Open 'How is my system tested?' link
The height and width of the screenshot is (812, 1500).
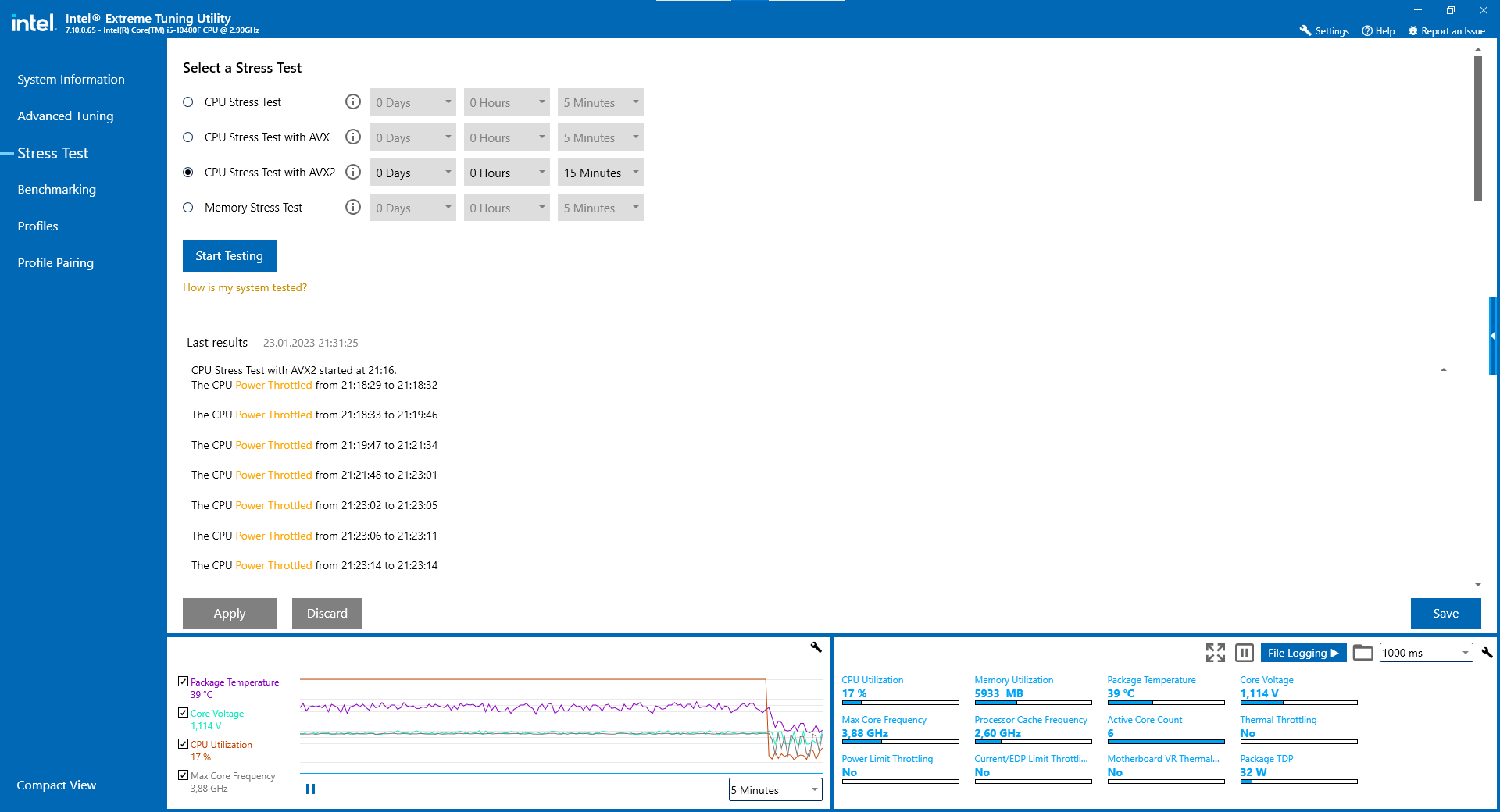[245, 288]
